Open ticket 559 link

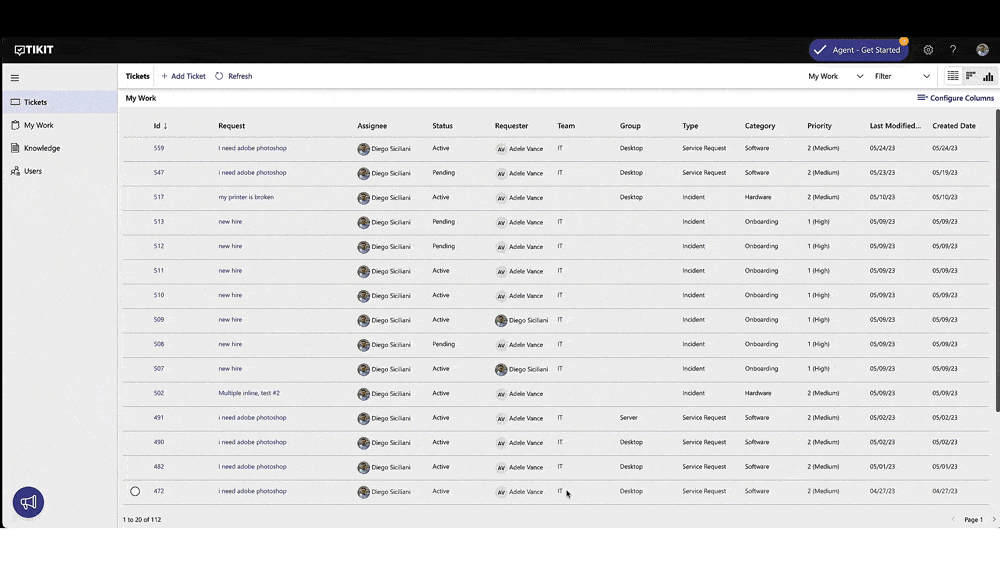click(x=159, y=148)
